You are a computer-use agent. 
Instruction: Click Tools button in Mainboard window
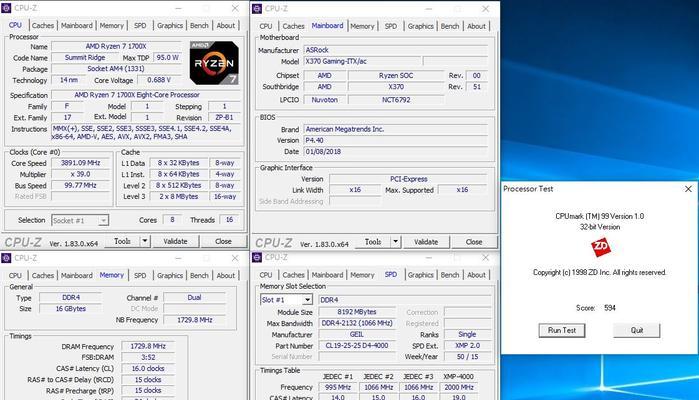(x=373, y=242)
